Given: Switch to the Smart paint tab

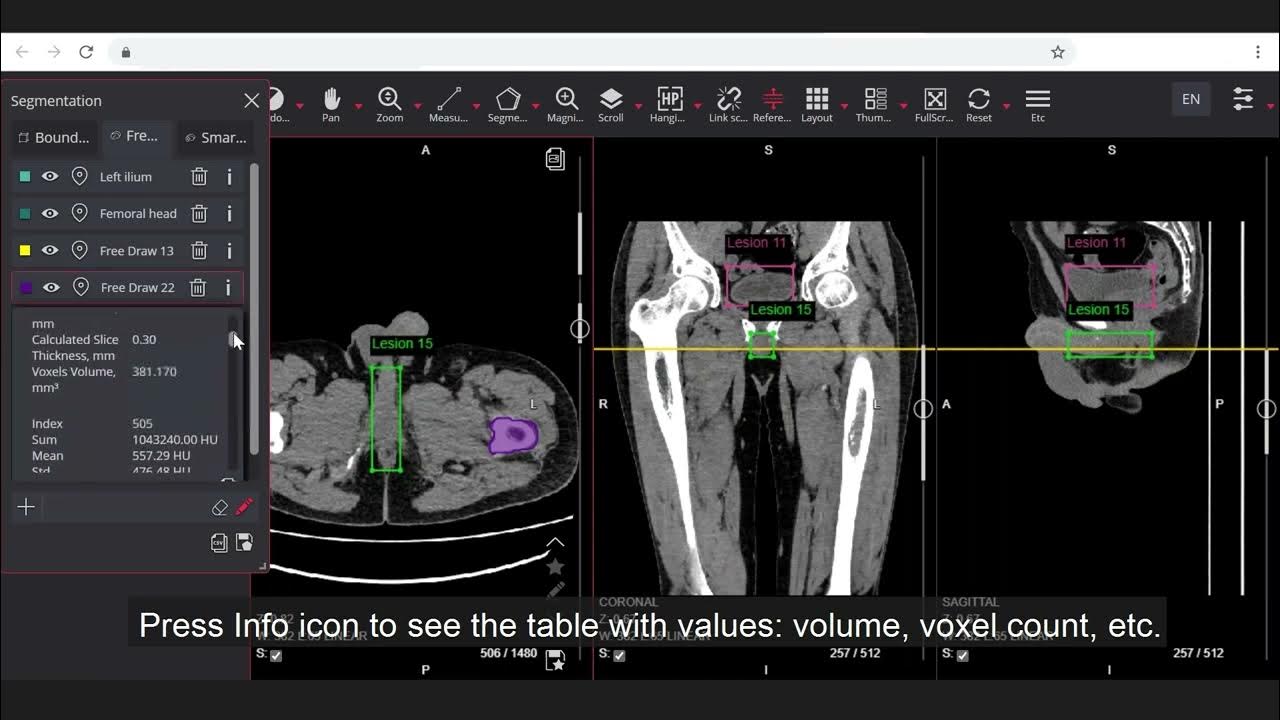Looking at the screenshot, I should coord(216,137).
